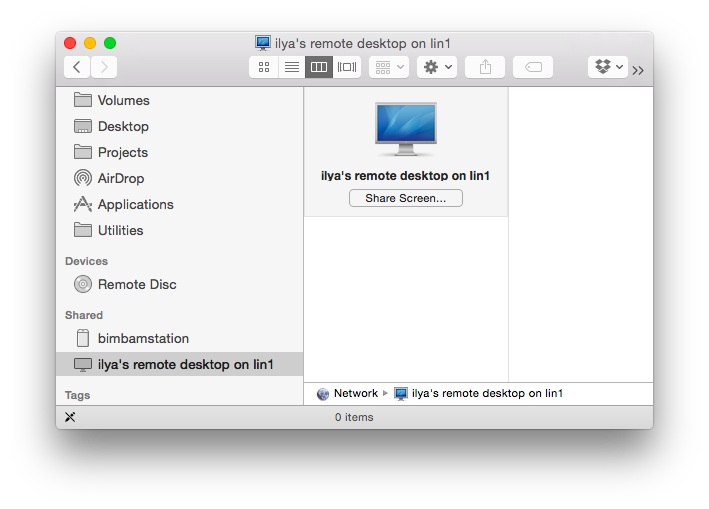The width and height of the screenshot is (709, 509).
Task: Select Remote Disc under Devices
Action: coord(179,284)
